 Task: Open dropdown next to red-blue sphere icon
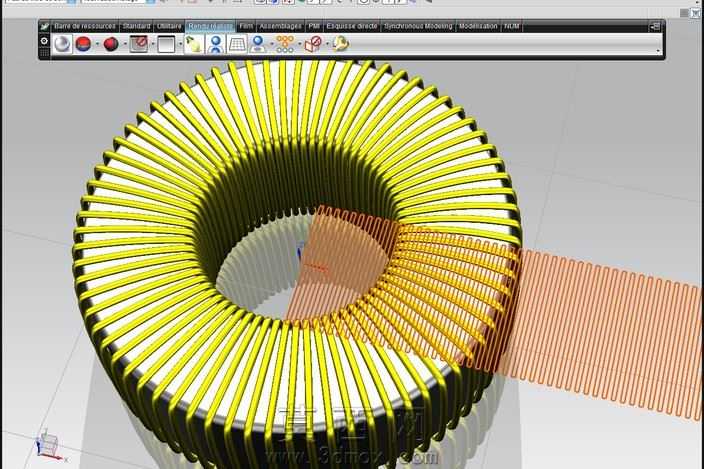[97, 44]
